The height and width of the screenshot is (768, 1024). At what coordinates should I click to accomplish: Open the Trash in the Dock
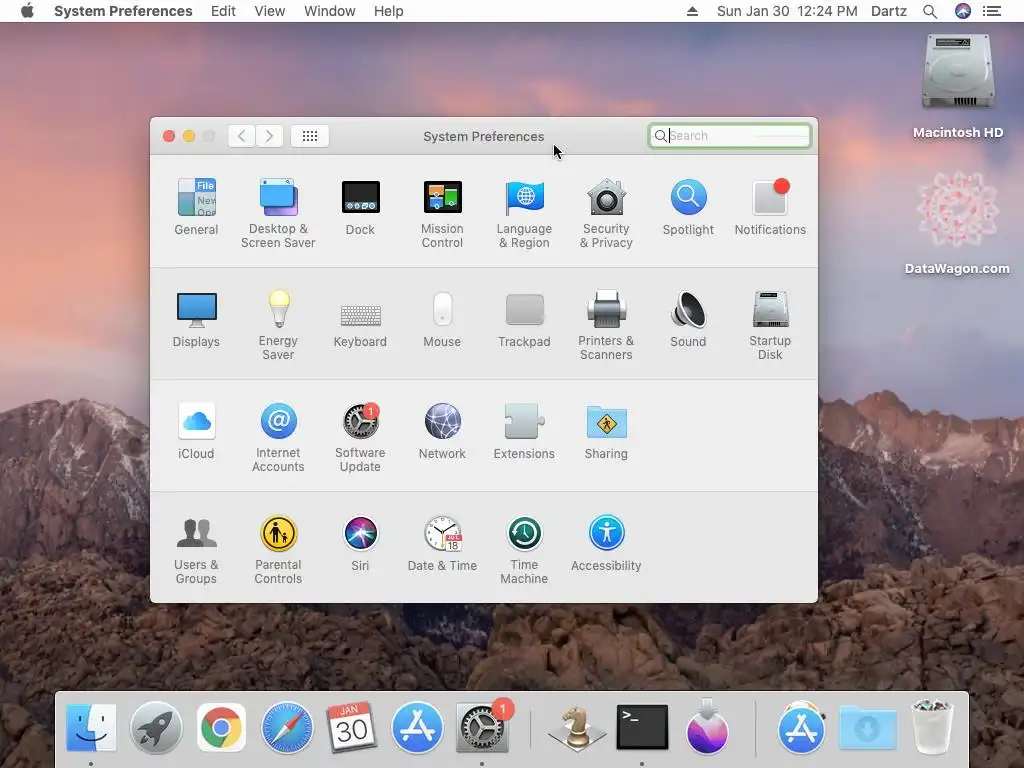(x=932, y=726)
